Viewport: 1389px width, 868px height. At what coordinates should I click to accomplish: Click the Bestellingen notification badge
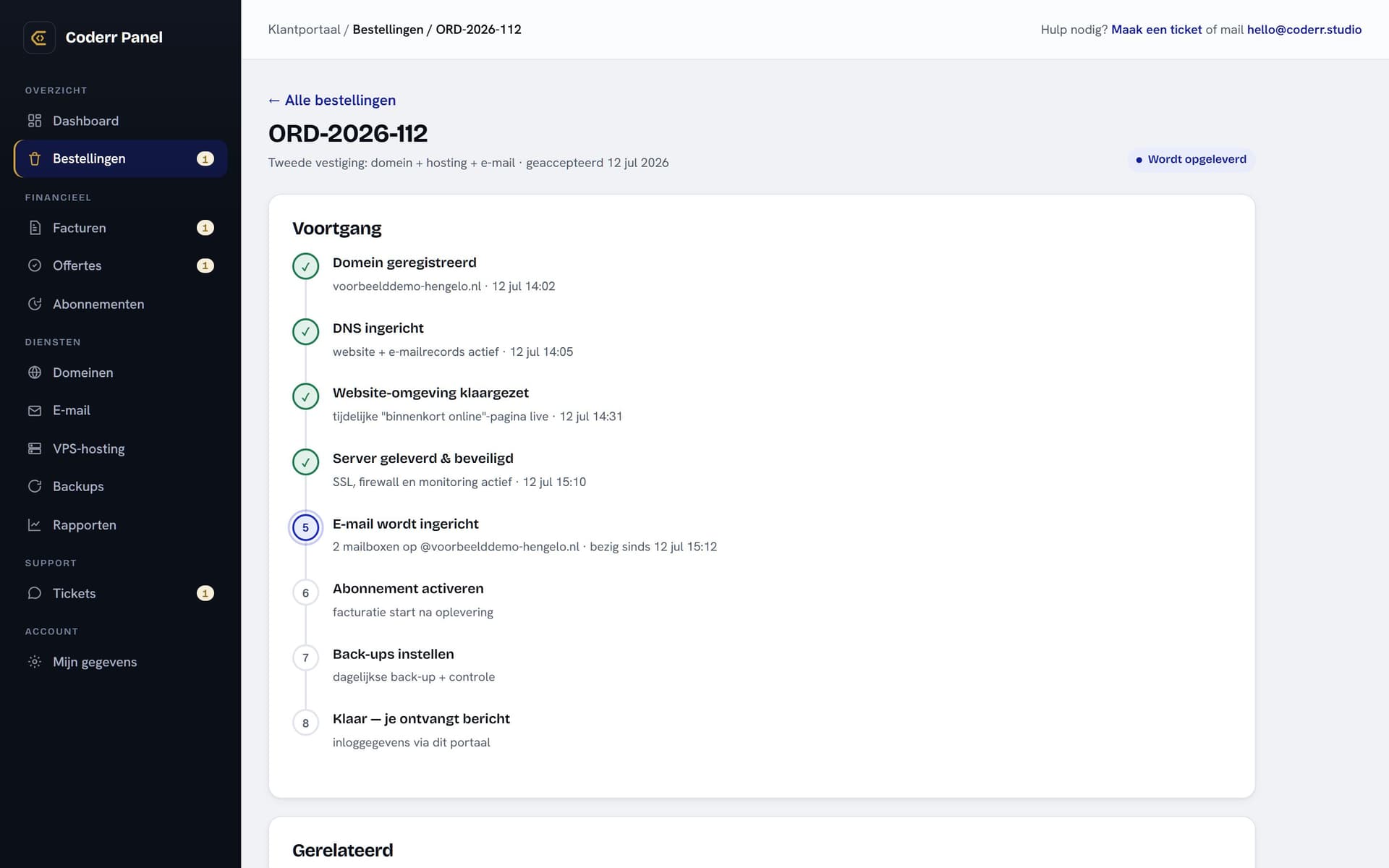205,158
